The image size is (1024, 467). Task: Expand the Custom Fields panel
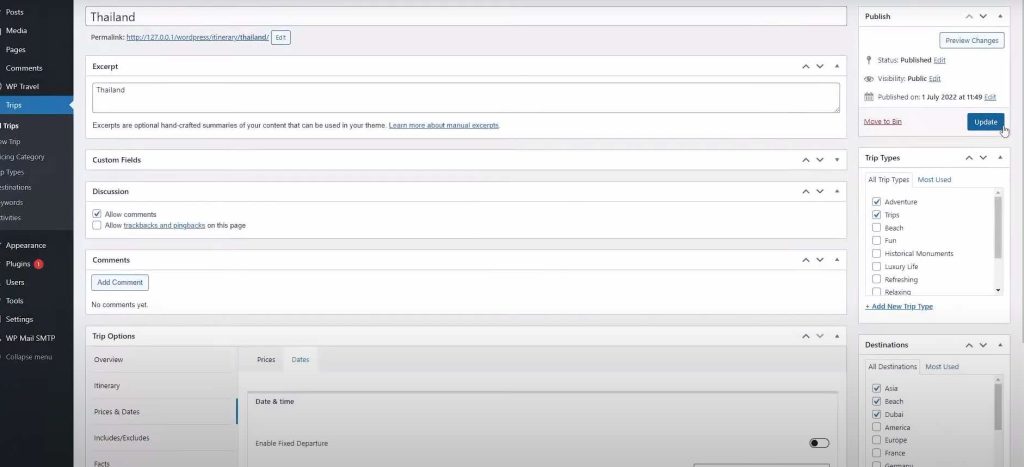click(837, 160)
